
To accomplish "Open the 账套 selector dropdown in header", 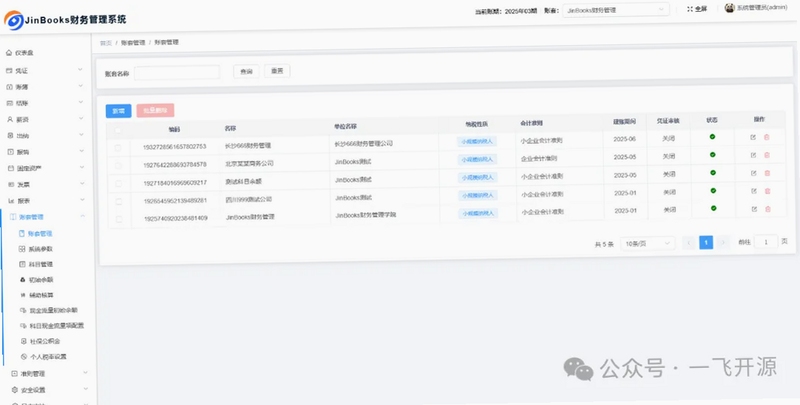I will (616, 10).
